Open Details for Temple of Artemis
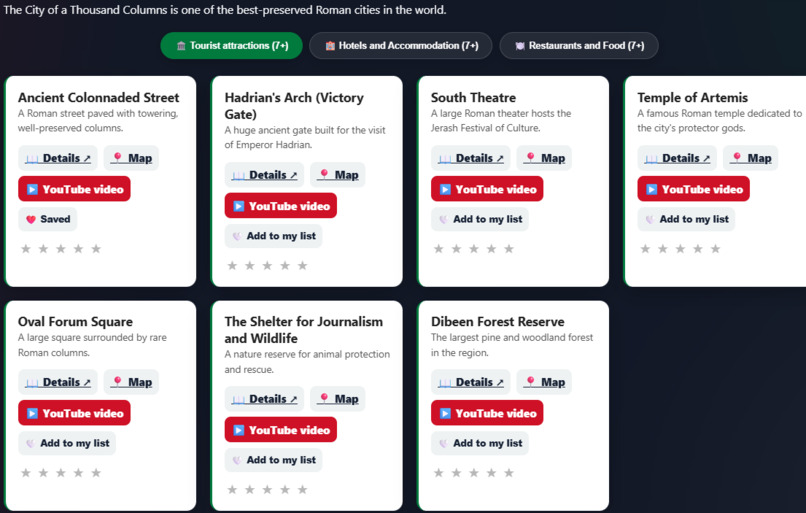 pos(677,158)
